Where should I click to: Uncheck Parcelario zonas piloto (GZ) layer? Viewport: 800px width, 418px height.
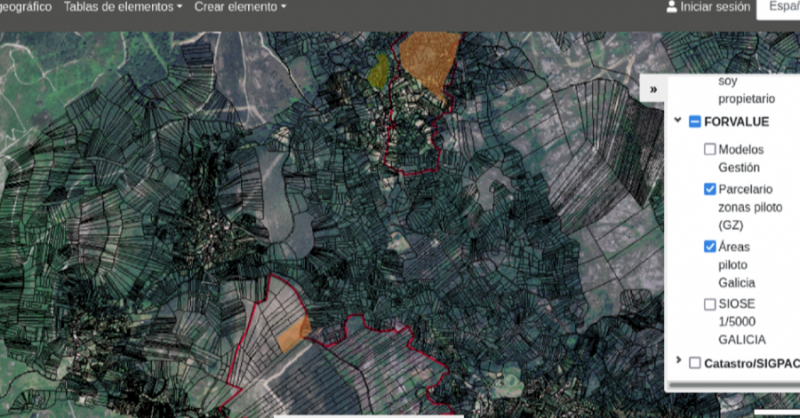point(710,189)
